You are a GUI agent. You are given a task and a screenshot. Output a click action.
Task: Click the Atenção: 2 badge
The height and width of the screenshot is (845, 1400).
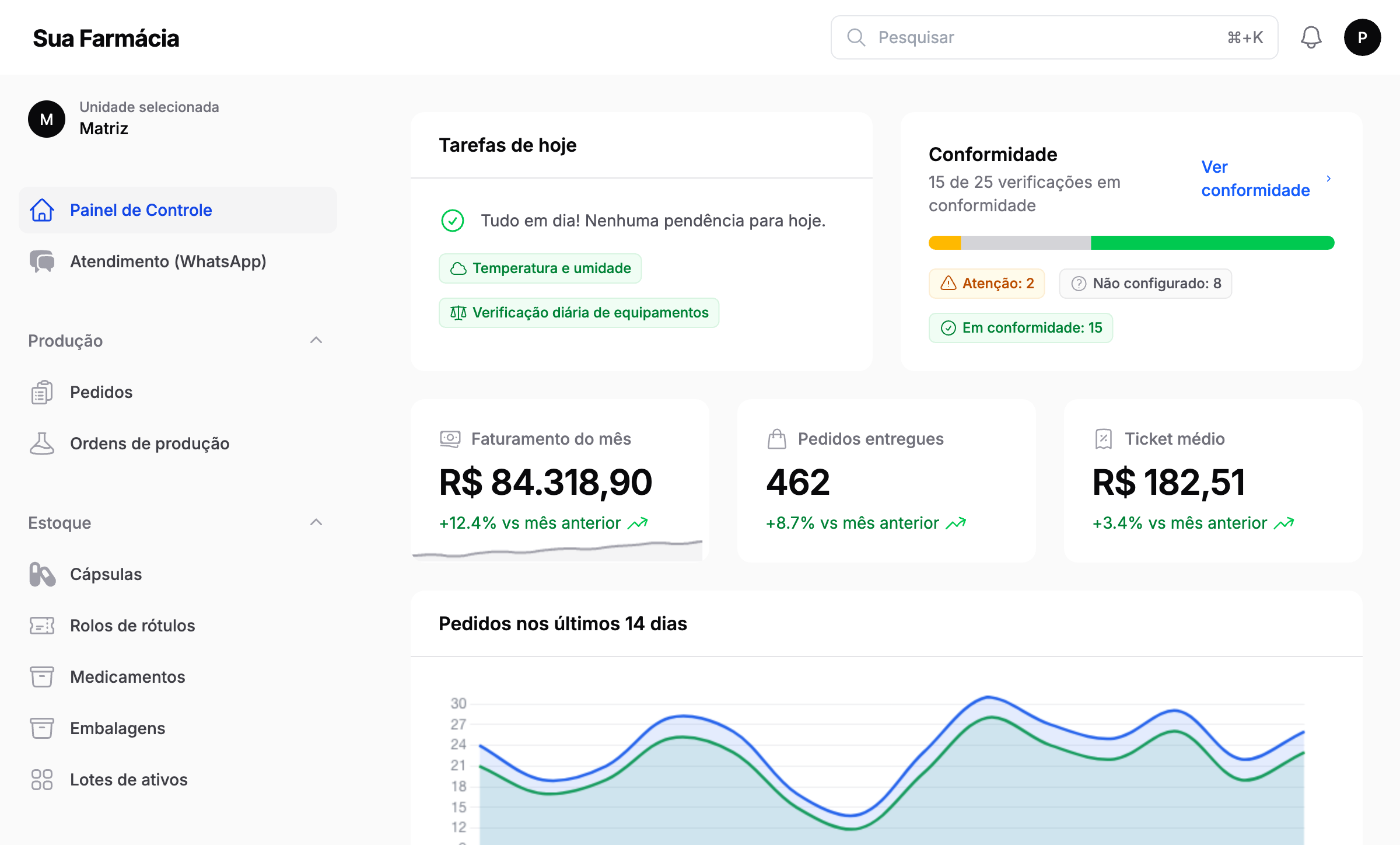tap(986, 284)
